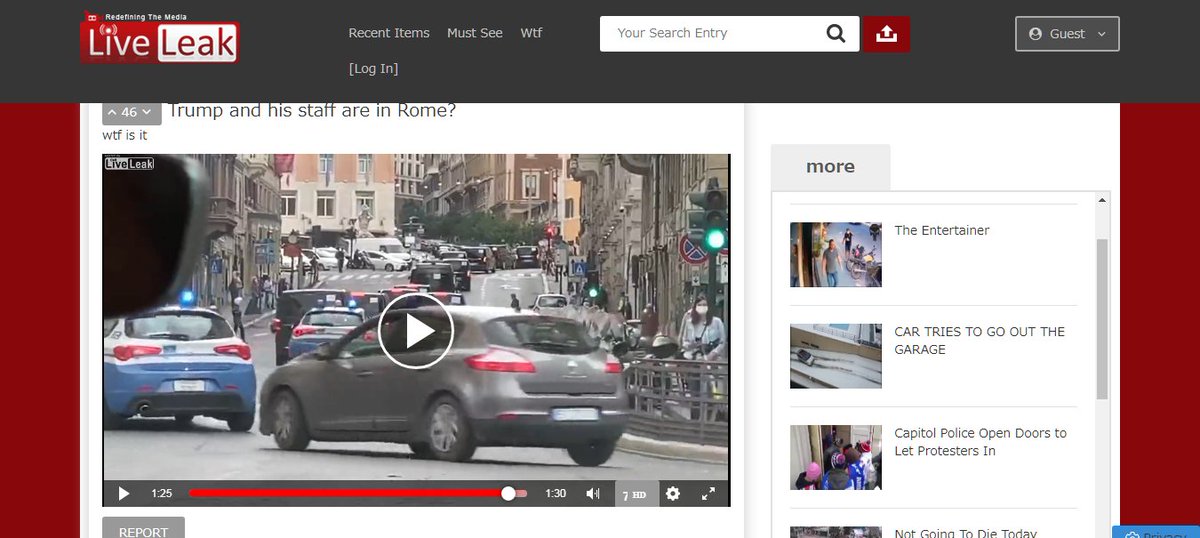Click the magnifying glass search icon
The image size is (1200, 538).
click(x=836, y=33)
